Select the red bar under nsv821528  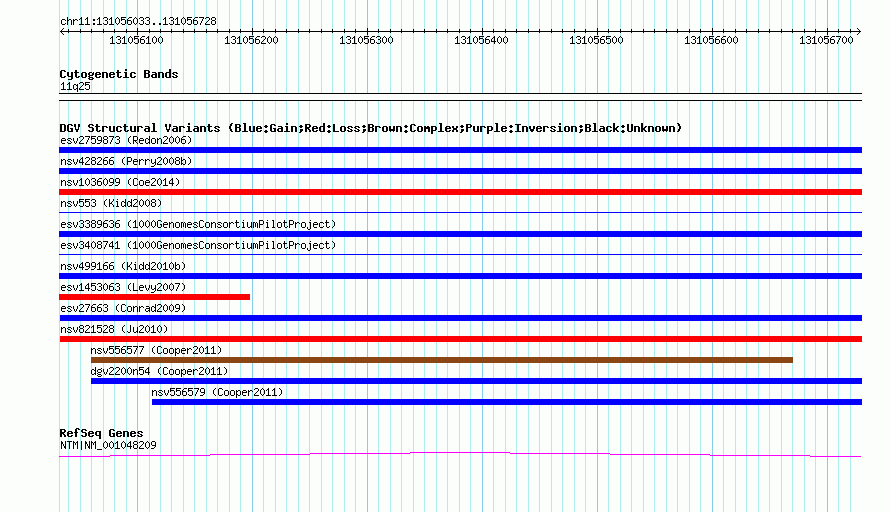point(460,339)
